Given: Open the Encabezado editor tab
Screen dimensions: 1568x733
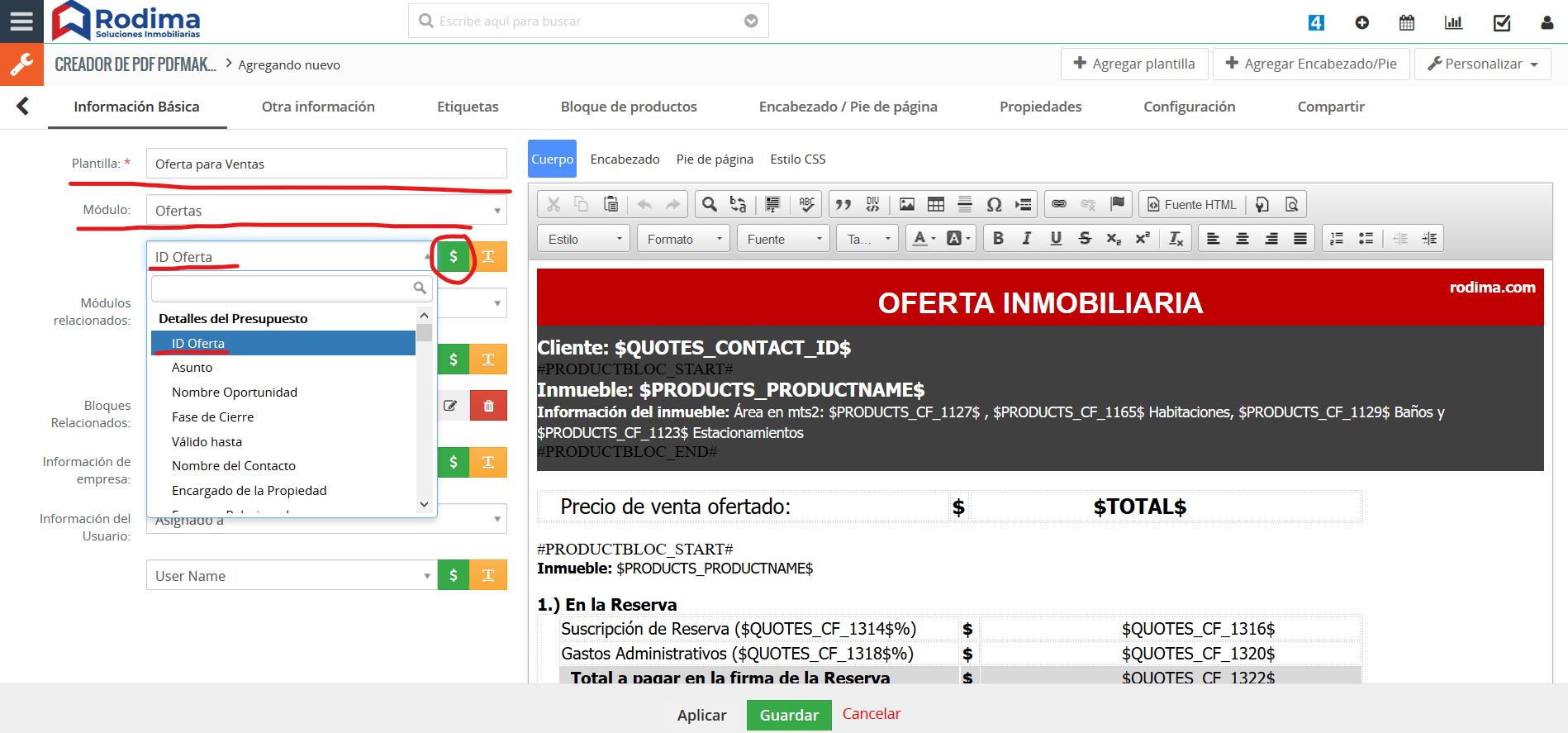Looking at the screenshot, I should [625, 159].
